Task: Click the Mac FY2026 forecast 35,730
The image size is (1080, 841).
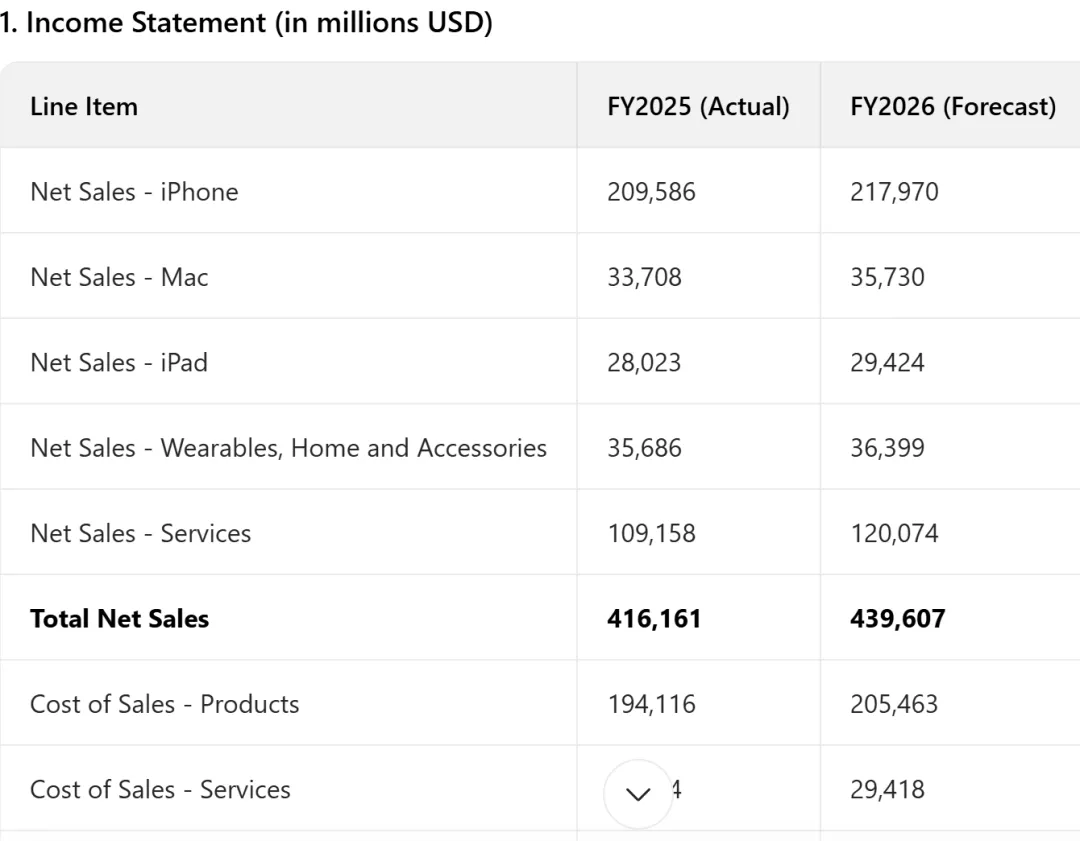Action: point(887,277)
